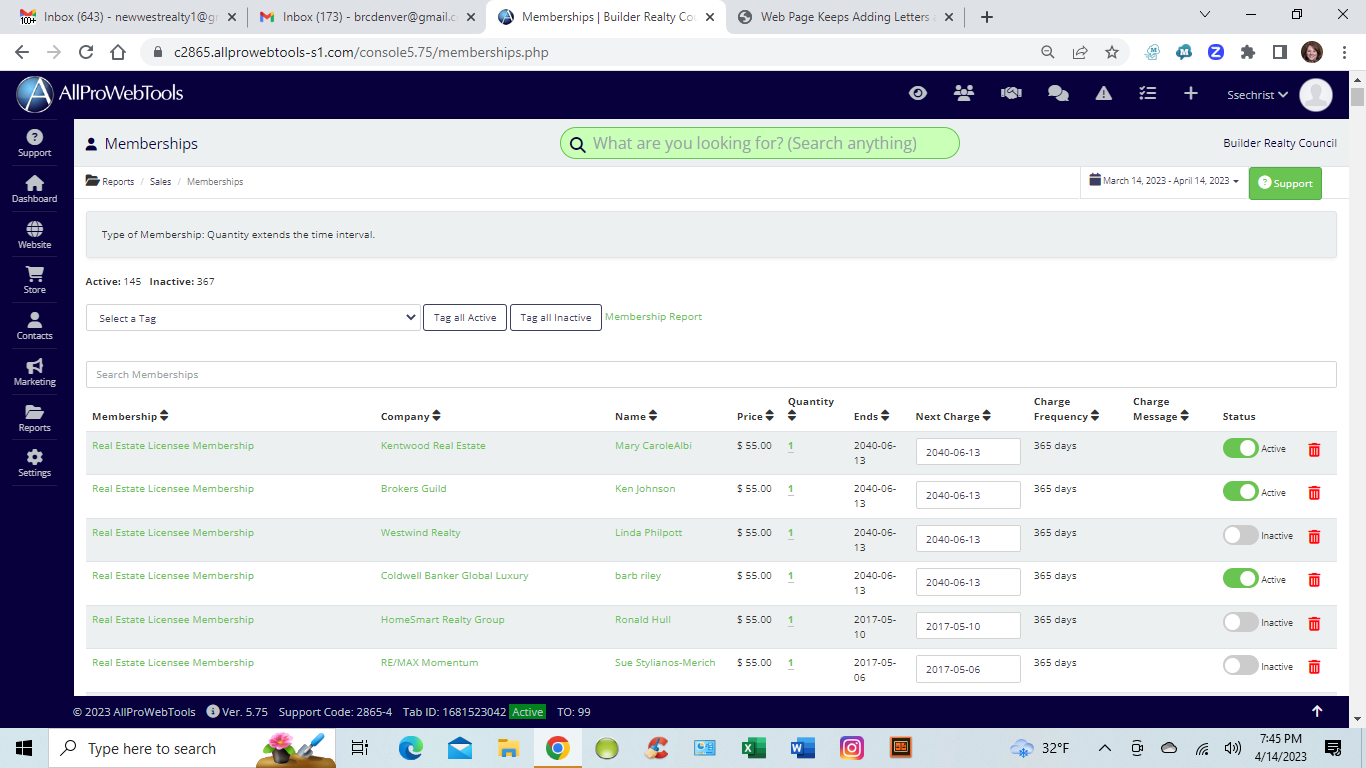
Task: Click Sales in the breadcrumb
Action: [160, 182]
